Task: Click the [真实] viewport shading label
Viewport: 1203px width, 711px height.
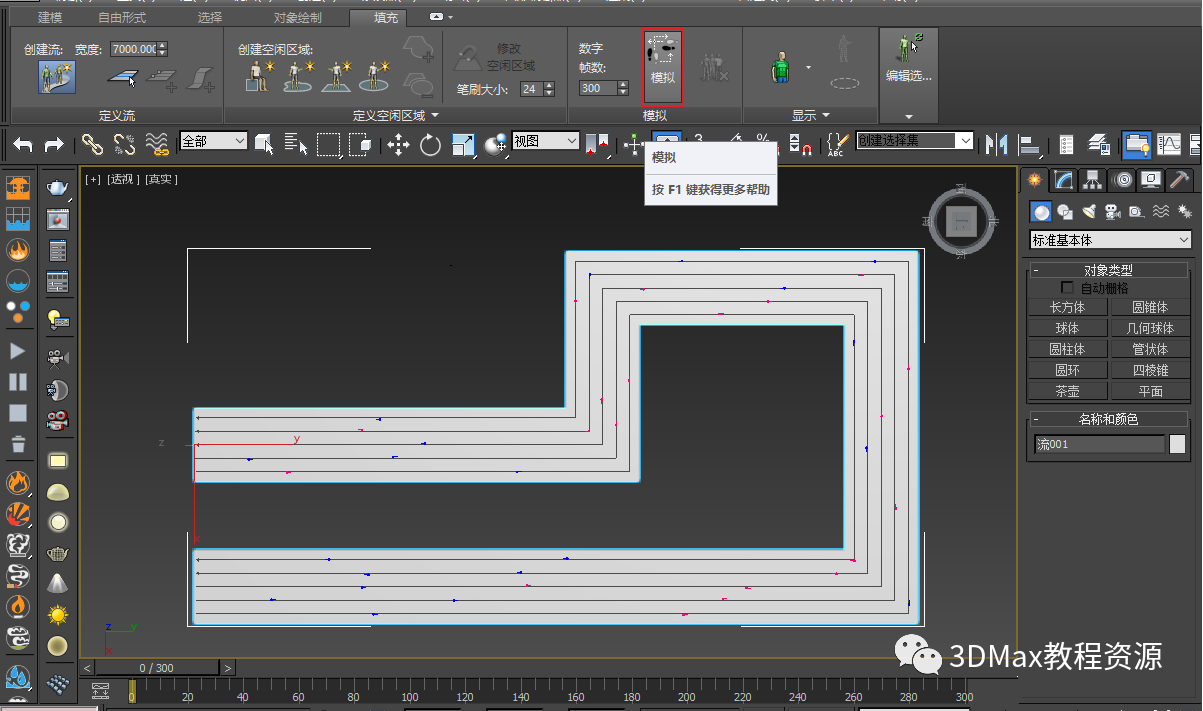Action: (x=160, y=179)
